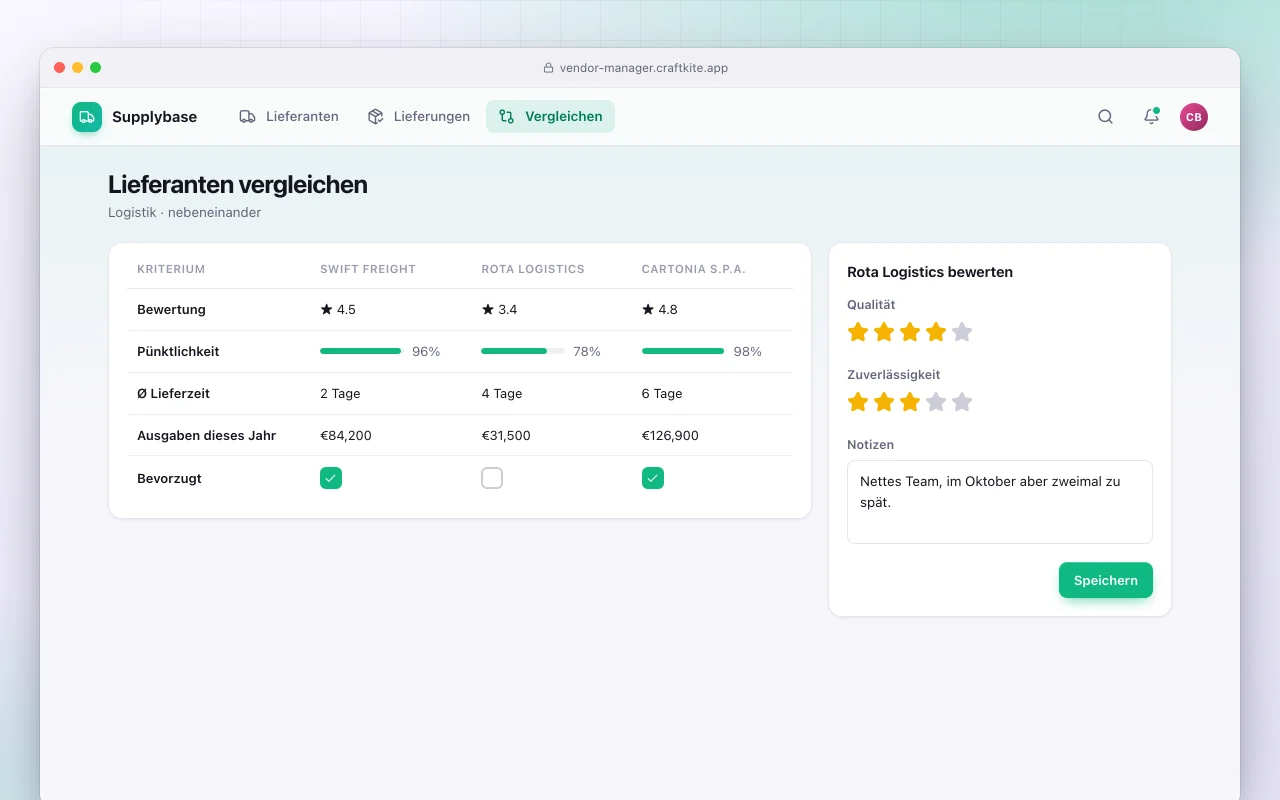
Task: Click Swift Freight's 4.5 rating
Action: click(338, 310)
